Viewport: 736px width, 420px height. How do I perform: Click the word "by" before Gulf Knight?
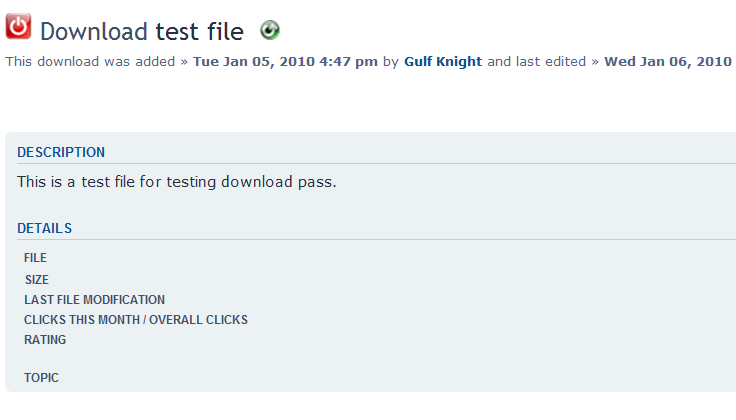pyautogui.click(x=391, y=62)
